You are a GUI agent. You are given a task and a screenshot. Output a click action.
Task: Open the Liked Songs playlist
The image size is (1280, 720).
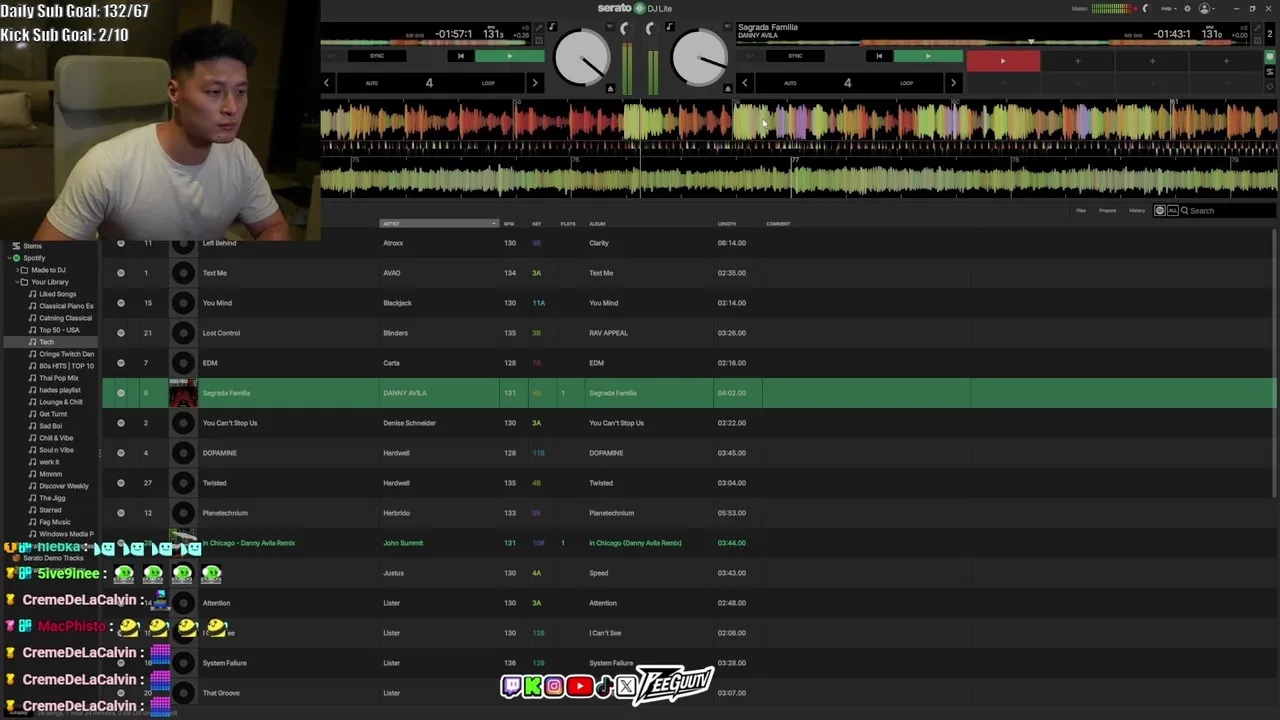click(x=57, y=294)
